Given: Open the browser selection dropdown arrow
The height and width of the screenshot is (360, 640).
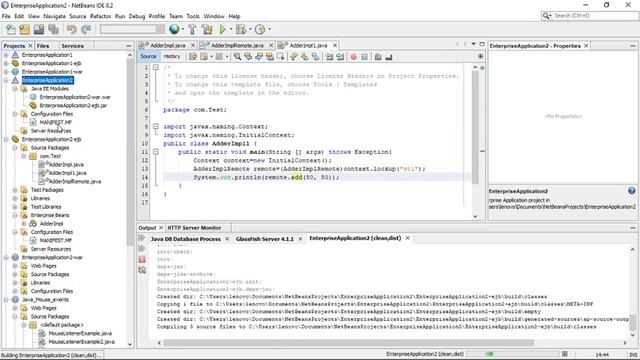Looking at the screenshot, I should (182, 29).
